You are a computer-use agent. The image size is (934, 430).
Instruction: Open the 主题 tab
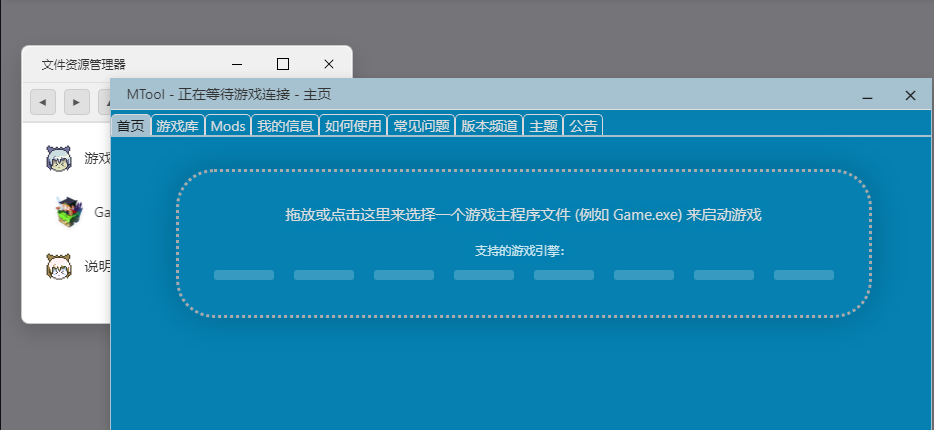pos(543,126)
